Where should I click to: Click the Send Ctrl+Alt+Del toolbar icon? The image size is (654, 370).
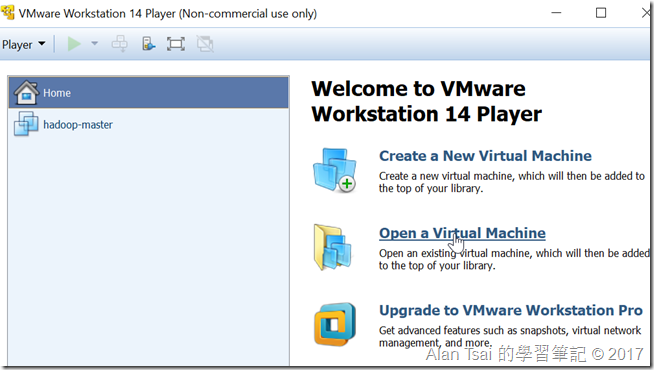(x=120, y=44)
